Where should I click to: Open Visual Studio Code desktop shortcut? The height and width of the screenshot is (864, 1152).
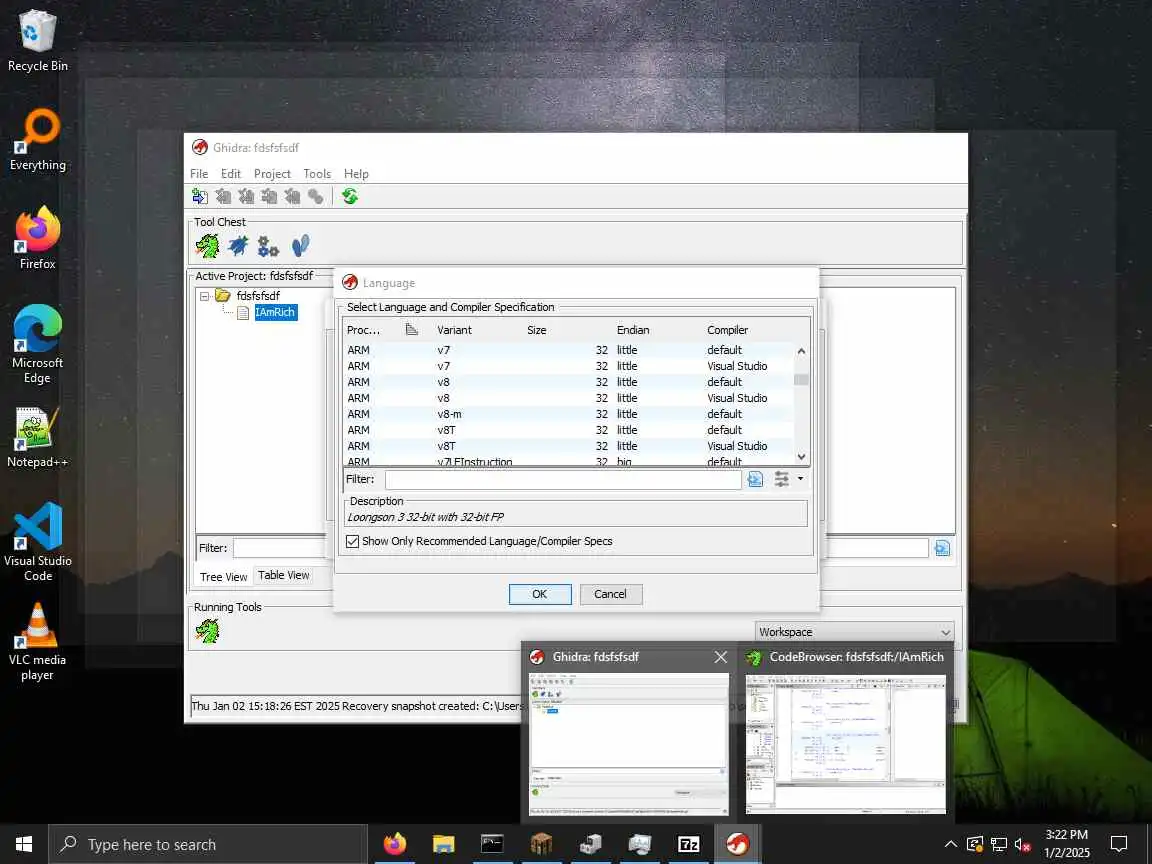coord(37,542)
